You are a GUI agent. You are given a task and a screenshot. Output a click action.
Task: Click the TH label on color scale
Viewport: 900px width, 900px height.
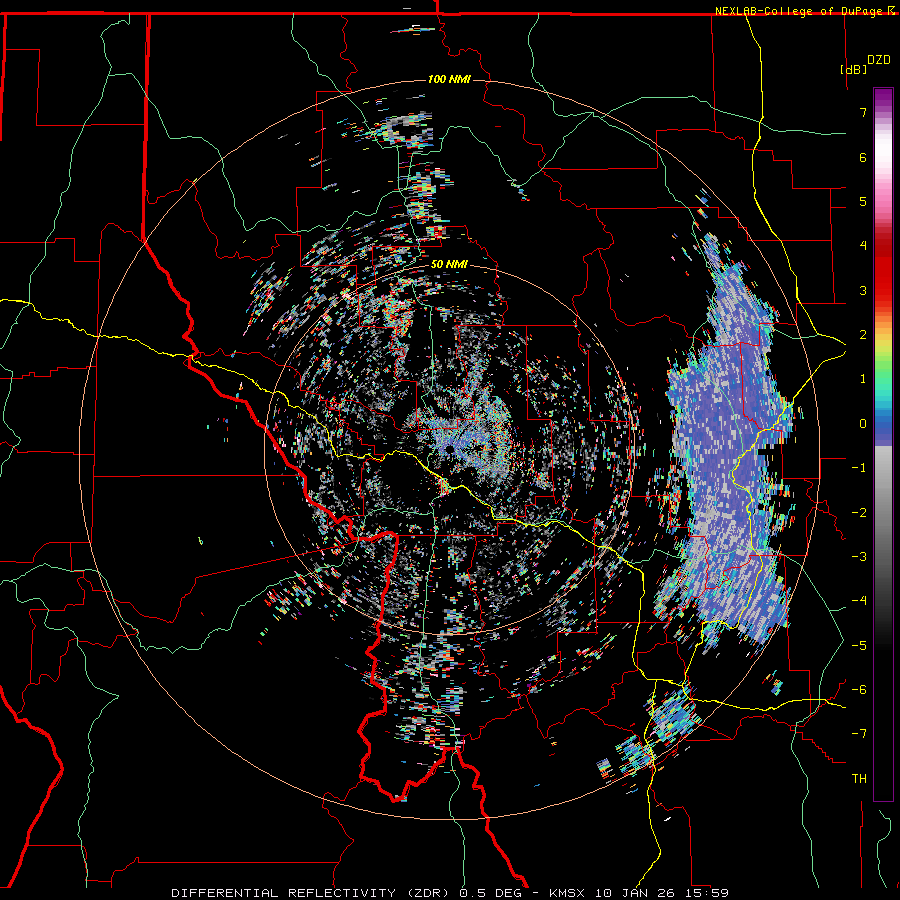pyautogui.click(x=859, y=778)
